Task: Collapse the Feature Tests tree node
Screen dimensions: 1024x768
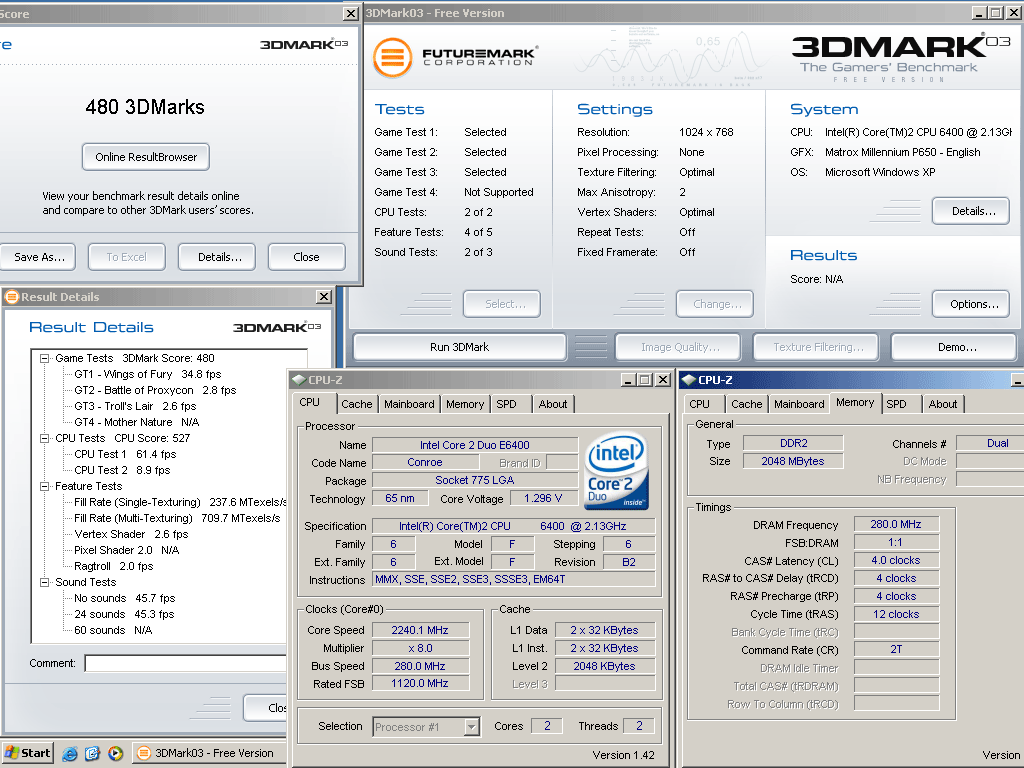Action: pyautogui.click(x=44, y=486)
